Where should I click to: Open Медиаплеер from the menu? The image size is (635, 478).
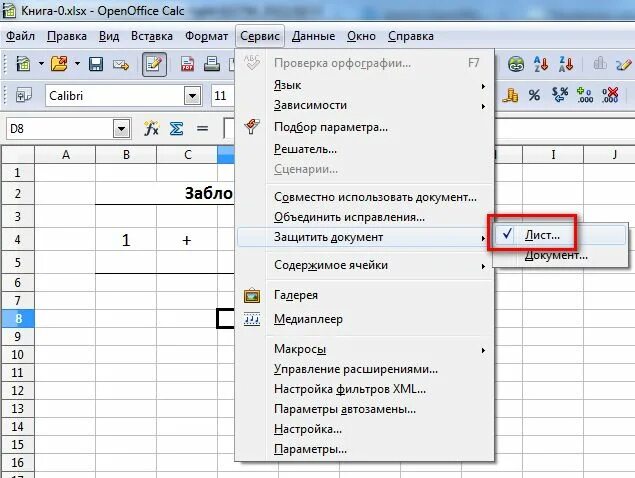click(364, 319)
